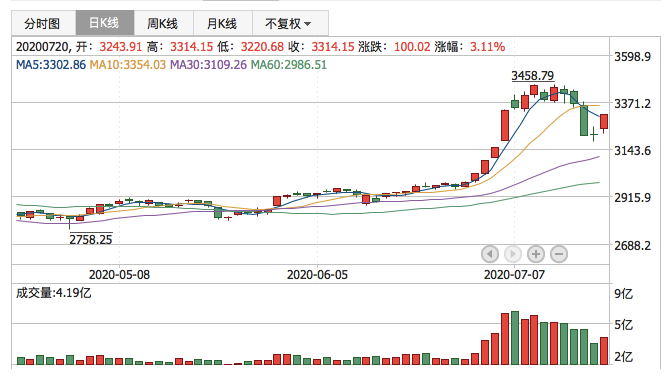Switch to the 分时图 tab
The width and height of the screenshot is (670, 378).
click(43, 23)
